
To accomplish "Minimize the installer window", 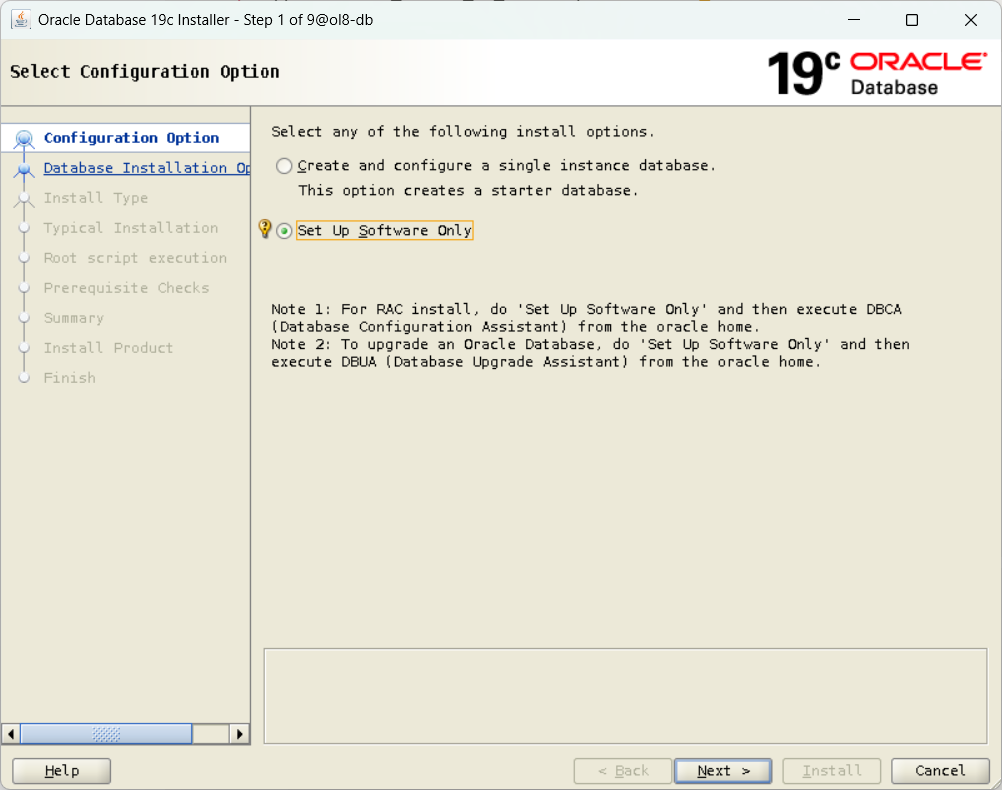I will pos(854,20).
